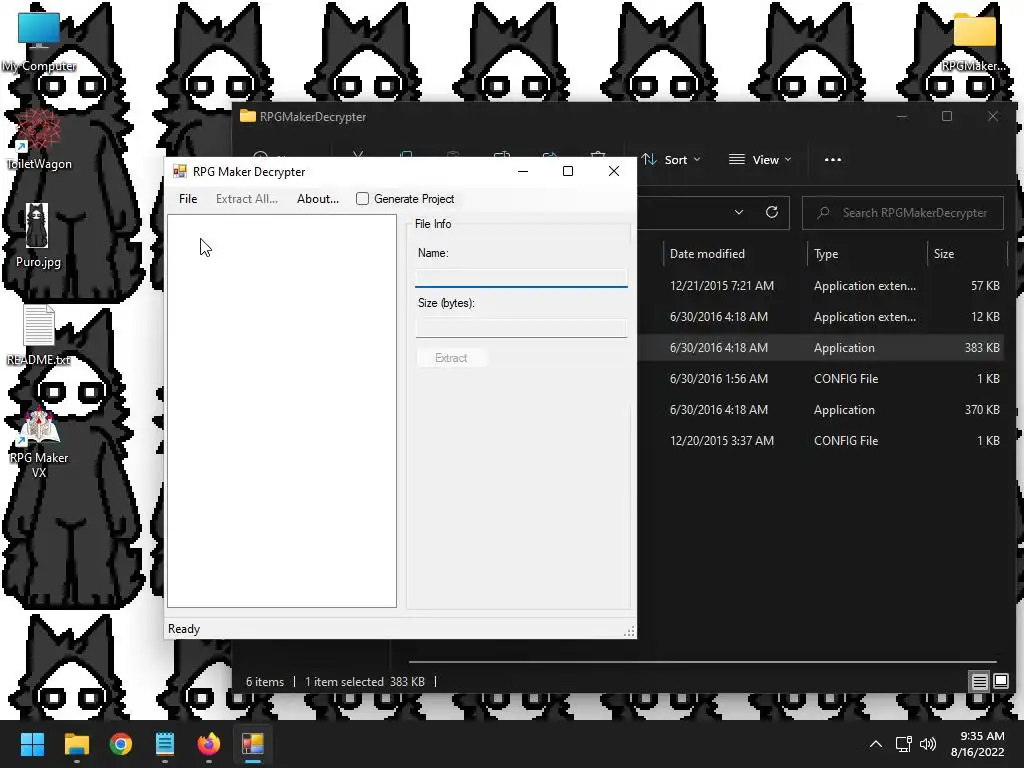Image resolution: width=1024 pixels, height=768 pixels.
Task: Click the folder icon in Explorer title bar
Action: pos(248,116)
